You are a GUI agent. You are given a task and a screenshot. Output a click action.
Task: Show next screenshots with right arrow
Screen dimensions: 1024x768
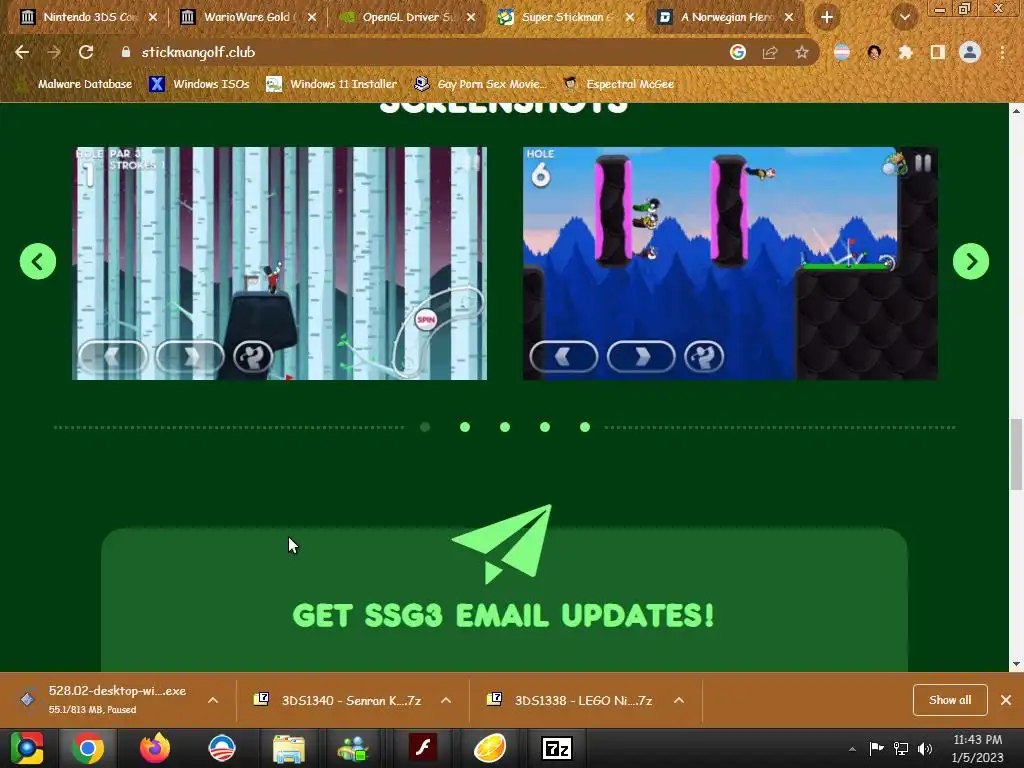(x=970, y=261)
